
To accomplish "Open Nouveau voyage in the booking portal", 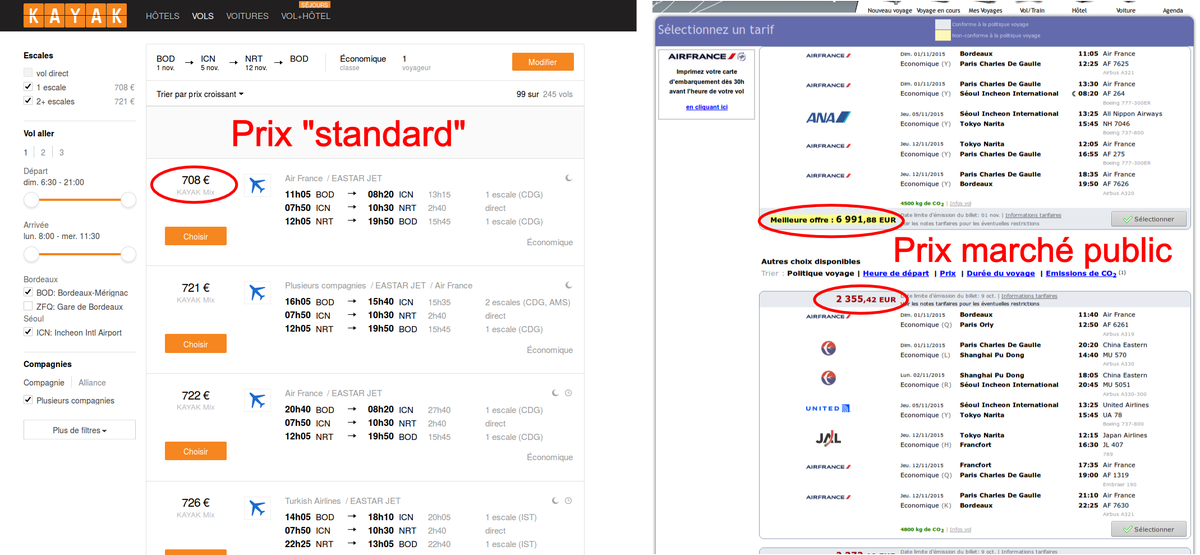I will pos(889,10).
